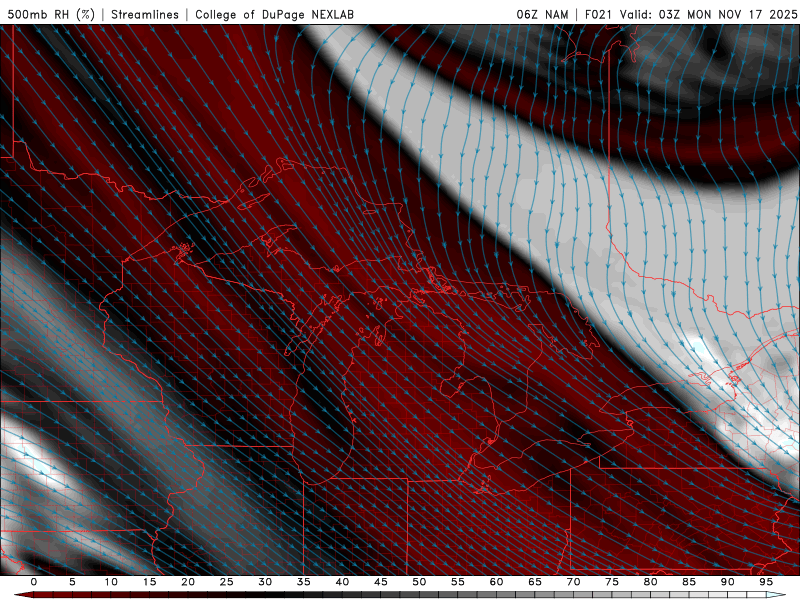The height and width of the screenshot is (600, 800).
Task: Click the "80" label on the color scale
Action: point(650,582)
